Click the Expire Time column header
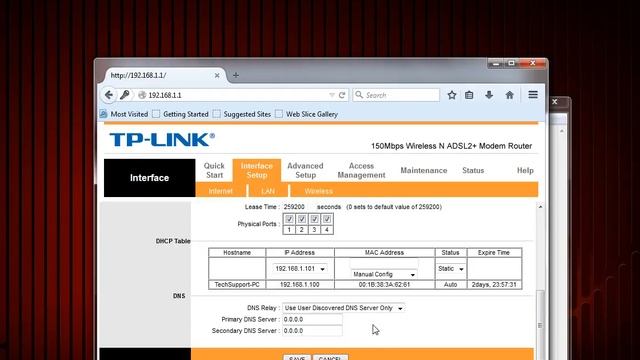The width and height of the screenshot is (640, 360). point(494,253)
